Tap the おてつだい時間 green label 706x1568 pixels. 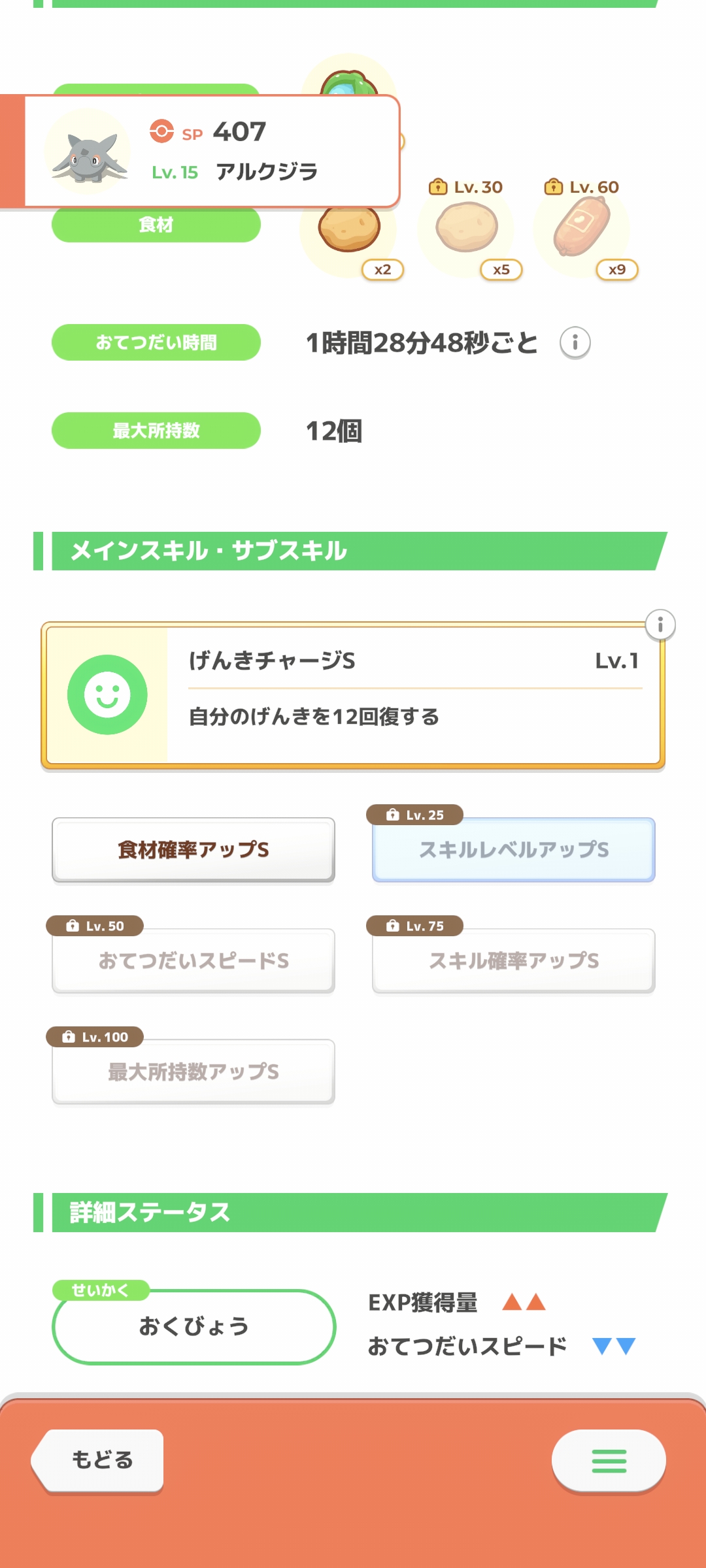[x=156, y=342]
